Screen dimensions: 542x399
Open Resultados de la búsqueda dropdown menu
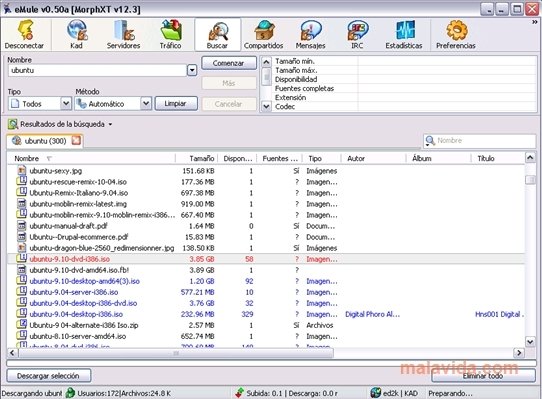tap(110, 124)
